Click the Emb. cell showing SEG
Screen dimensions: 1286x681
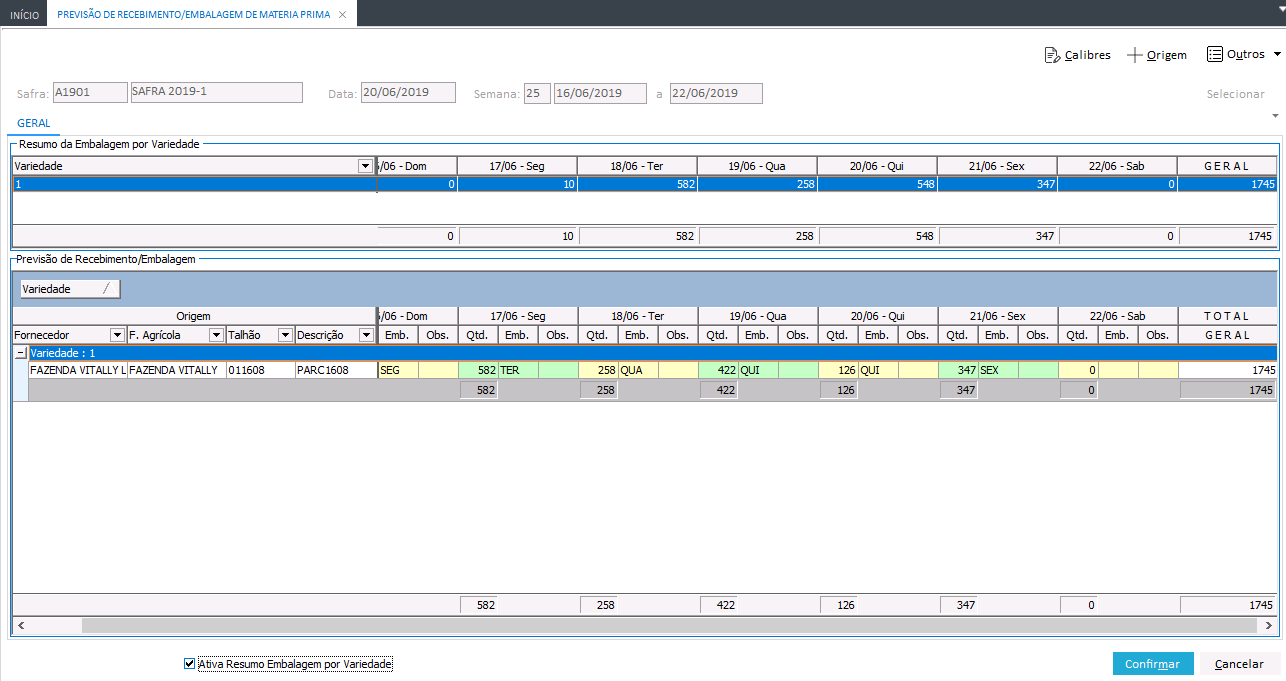[398, 370]
